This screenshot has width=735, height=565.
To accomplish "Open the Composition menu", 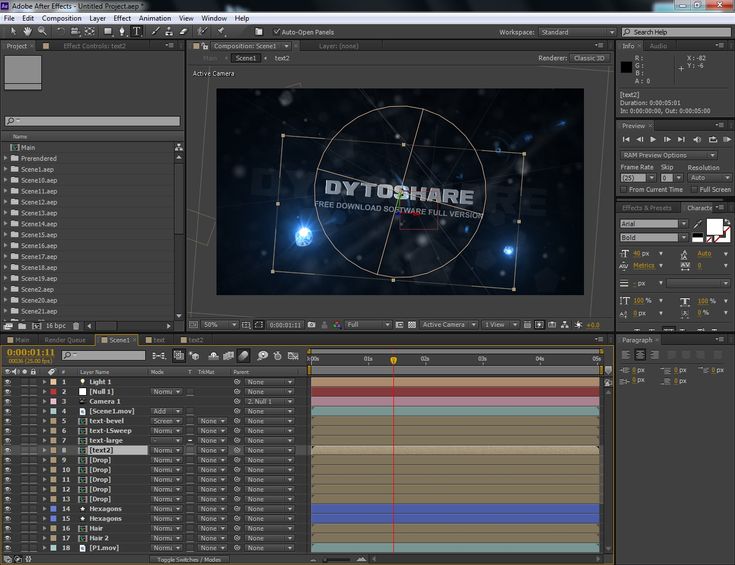I will click(61, 18).
